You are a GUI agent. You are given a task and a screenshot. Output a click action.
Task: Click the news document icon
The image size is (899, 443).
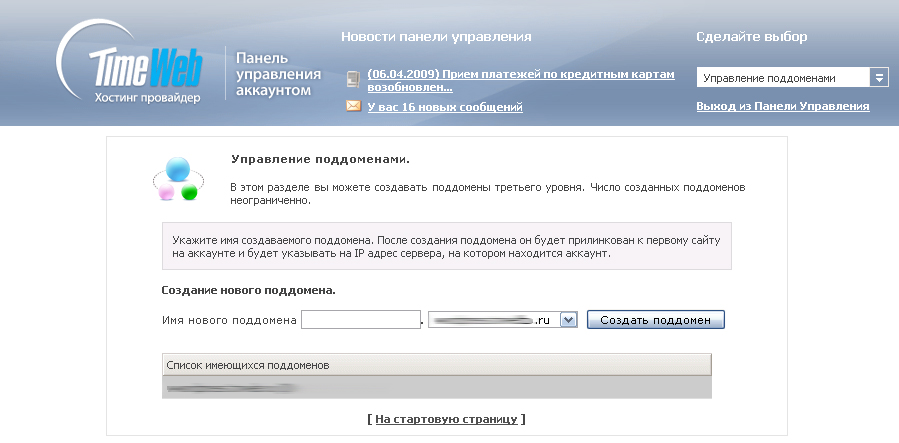353,79
